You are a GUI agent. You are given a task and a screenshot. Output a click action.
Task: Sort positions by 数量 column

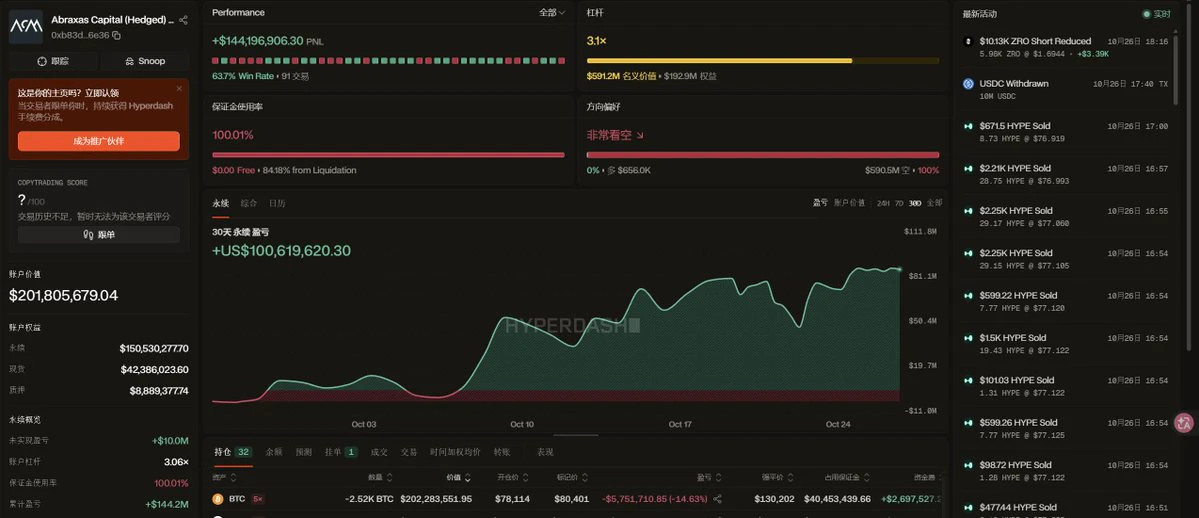tap(380, 477)
